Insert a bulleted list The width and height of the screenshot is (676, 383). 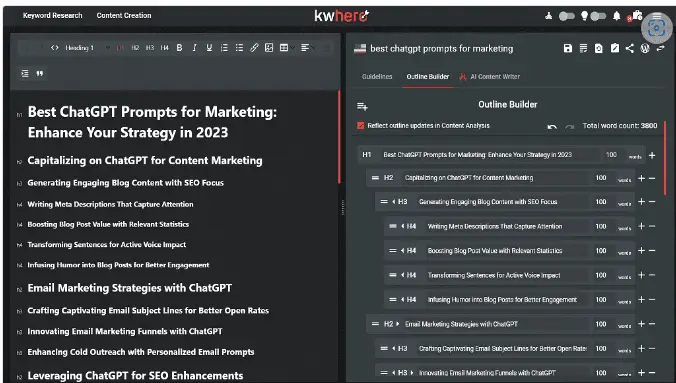coord(239,48)
